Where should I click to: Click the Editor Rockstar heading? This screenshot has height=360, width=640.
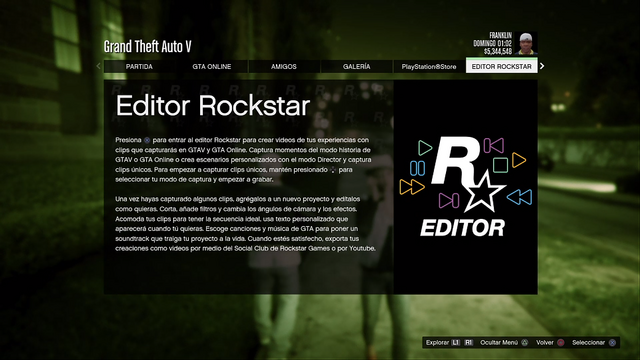coord(213,106)
